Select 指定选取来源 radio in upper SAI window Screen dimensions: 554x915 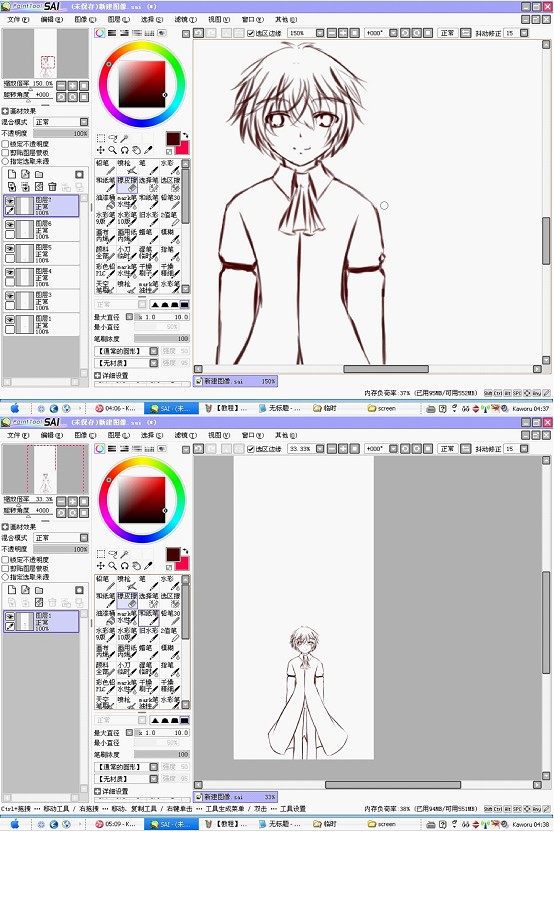[5, 161]
